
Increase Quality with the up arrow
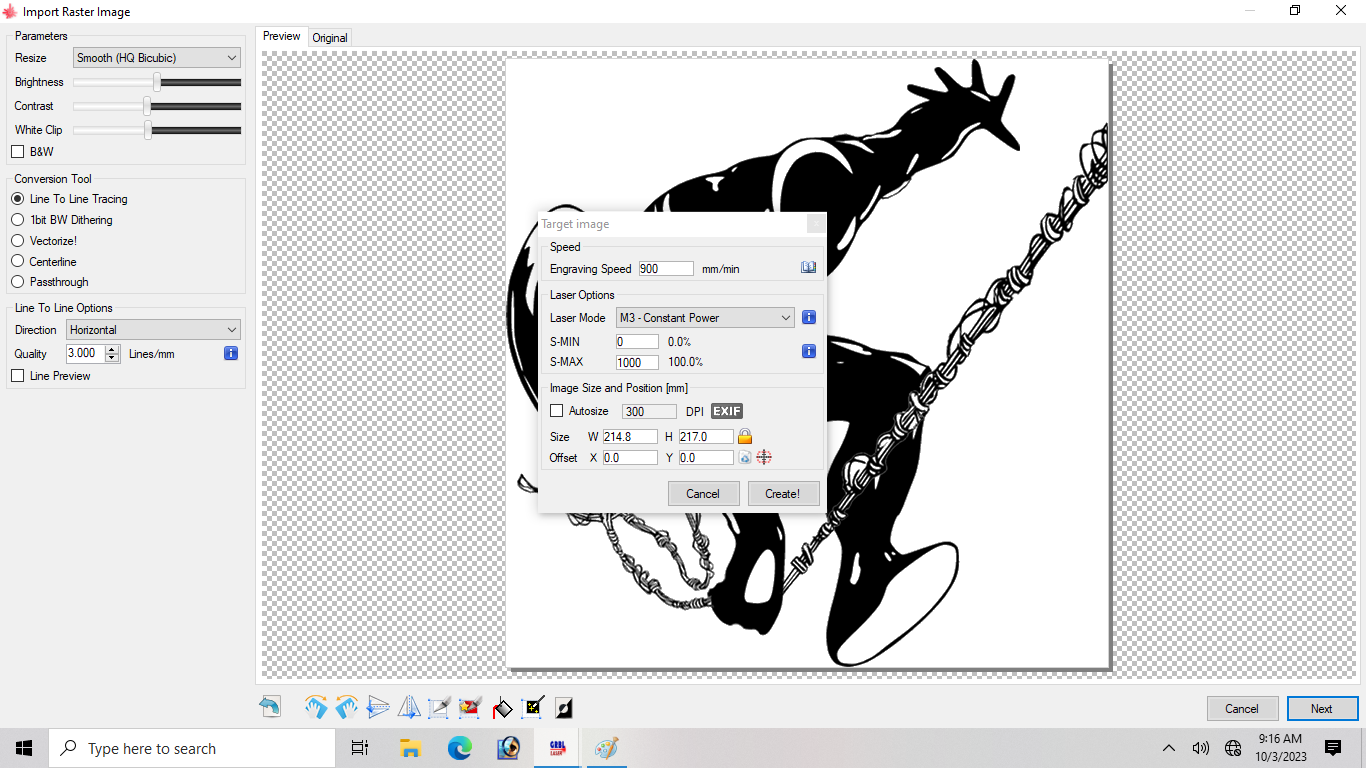point(112,349)
